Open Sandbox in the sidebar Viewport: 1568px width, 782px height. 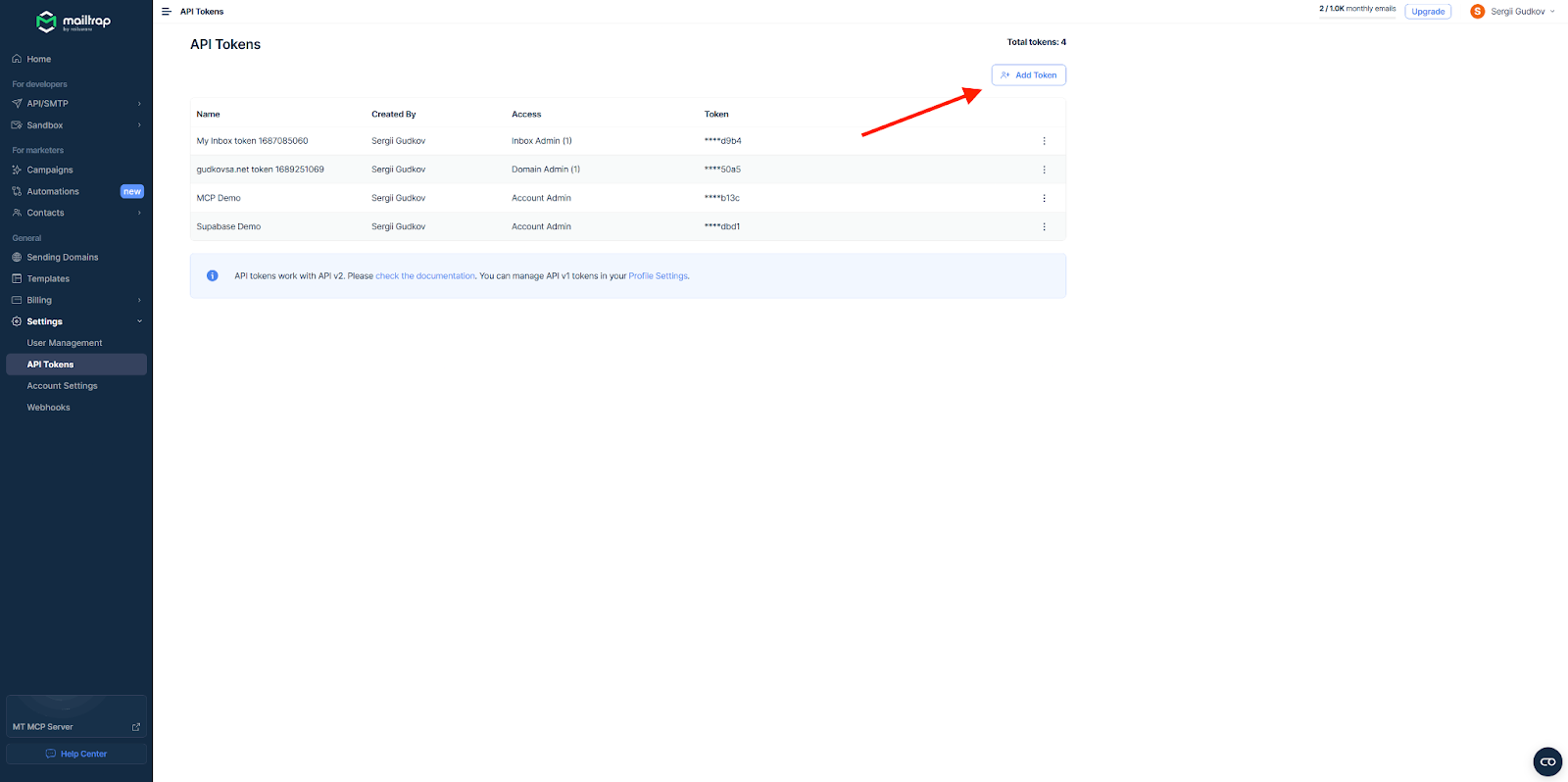(x=44, y=125)
